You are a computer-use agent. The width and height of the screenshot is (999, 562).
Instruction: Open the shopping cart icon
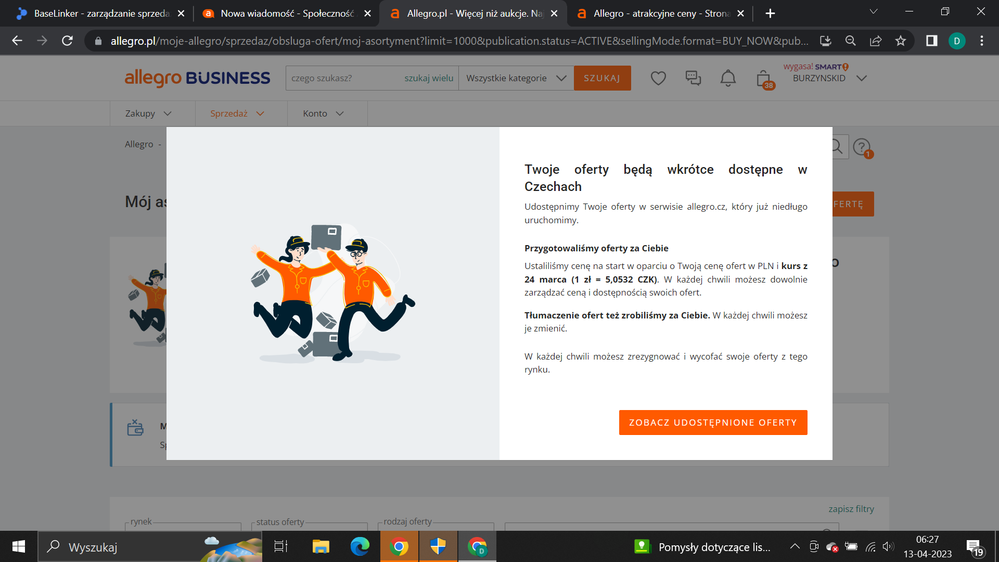pos(764,79)
